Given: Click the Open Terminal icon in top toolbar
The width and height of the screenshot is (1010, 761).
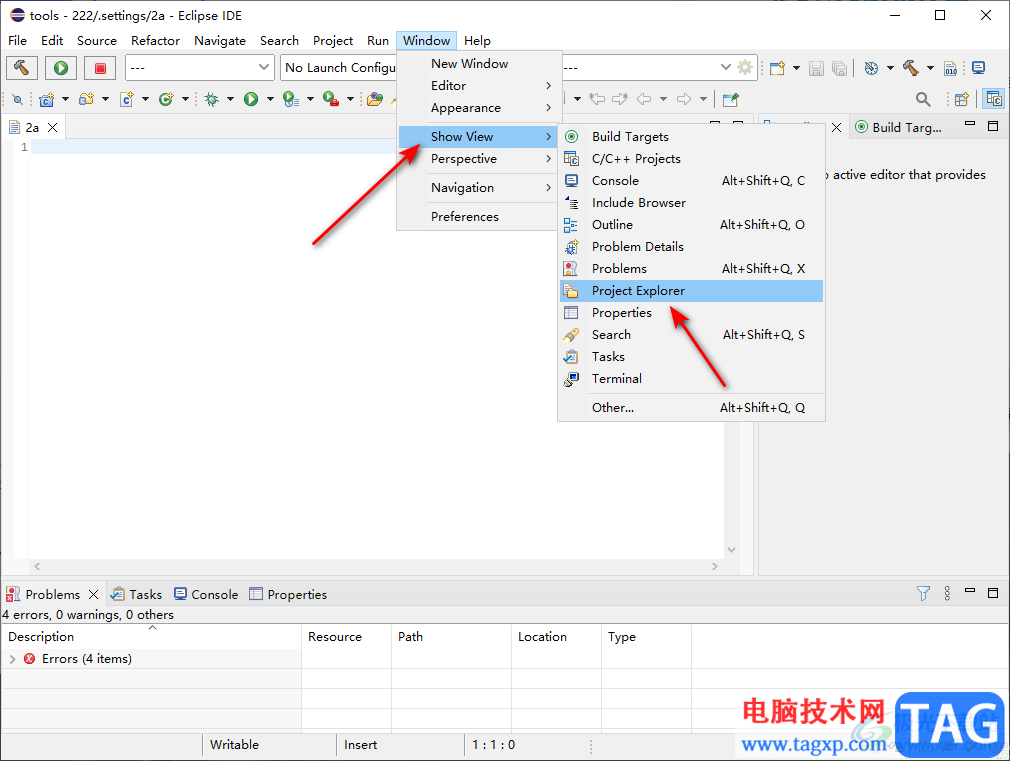Looking at the screenshot, I should [978, 68].
